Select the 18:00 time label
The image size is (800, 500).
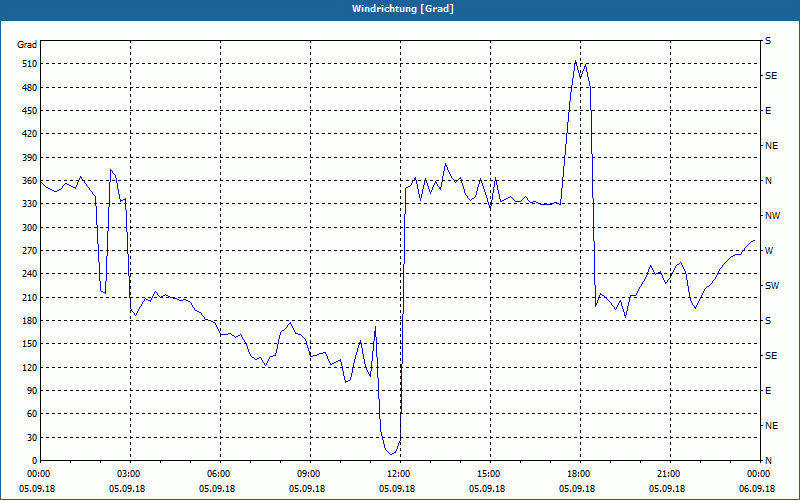580,474
